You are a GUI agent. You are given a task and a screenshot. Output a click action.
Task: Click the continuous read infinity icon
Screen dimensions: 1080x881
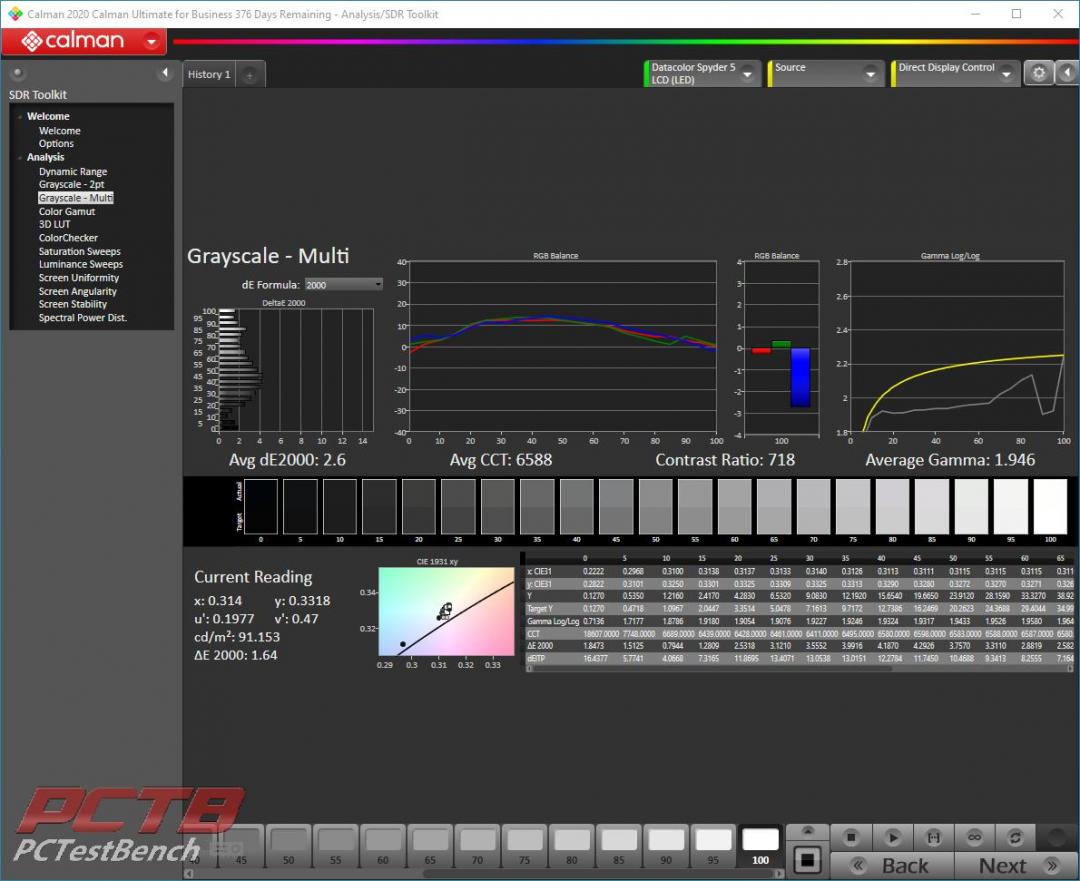click(x=974, y=837)
